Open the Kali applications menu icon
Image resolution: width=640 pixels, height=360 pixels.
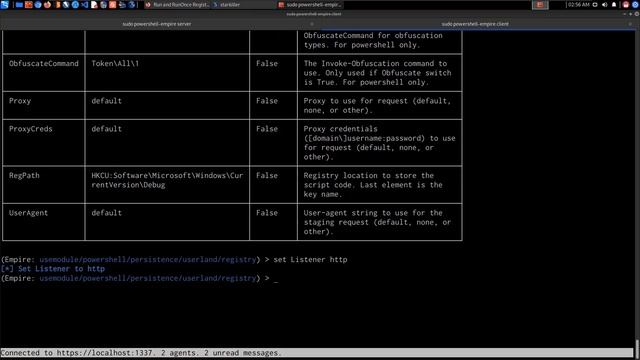click(x=4, y=4)
